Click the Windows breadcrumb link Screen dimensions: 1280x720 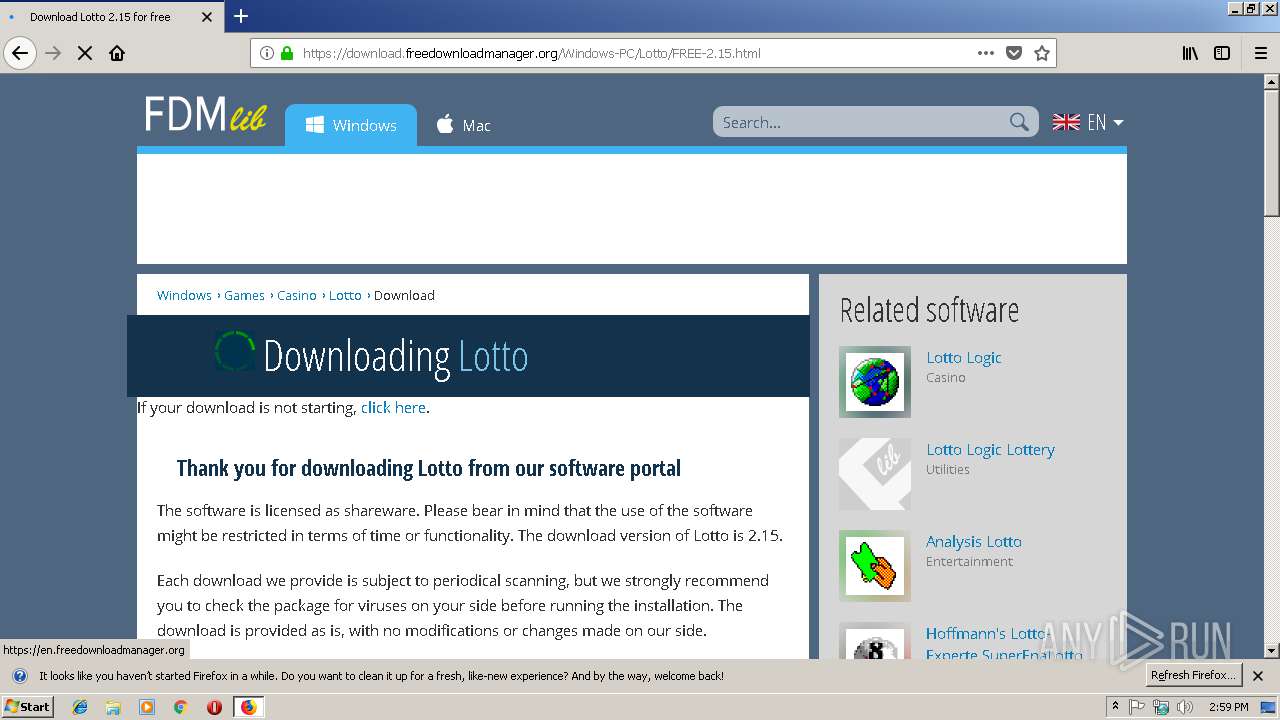(184, 295)
